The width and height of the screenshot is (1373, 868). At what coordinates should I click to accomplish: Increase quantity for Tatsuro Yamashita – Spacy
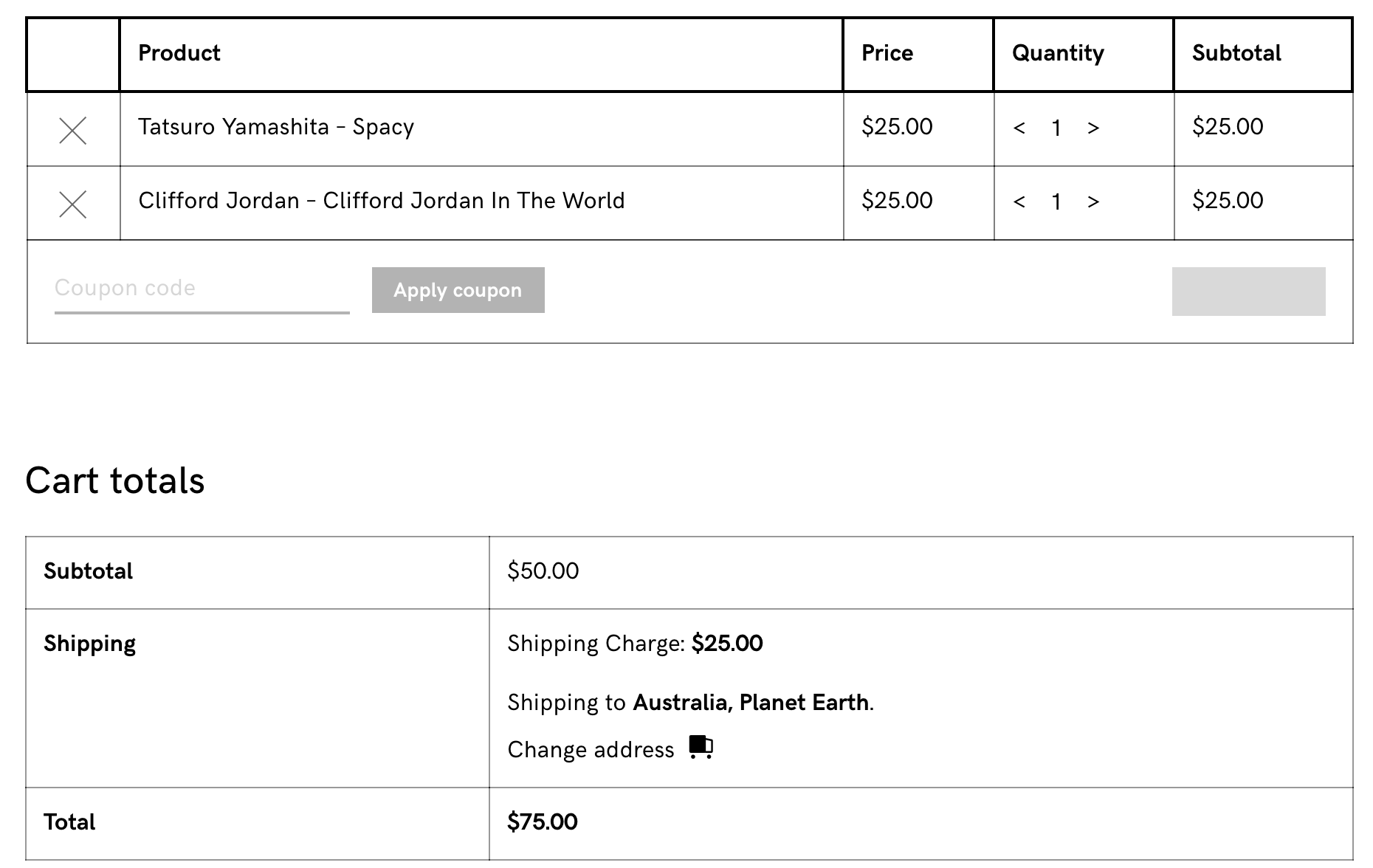pyautogui.click(x=1093, y=128)
